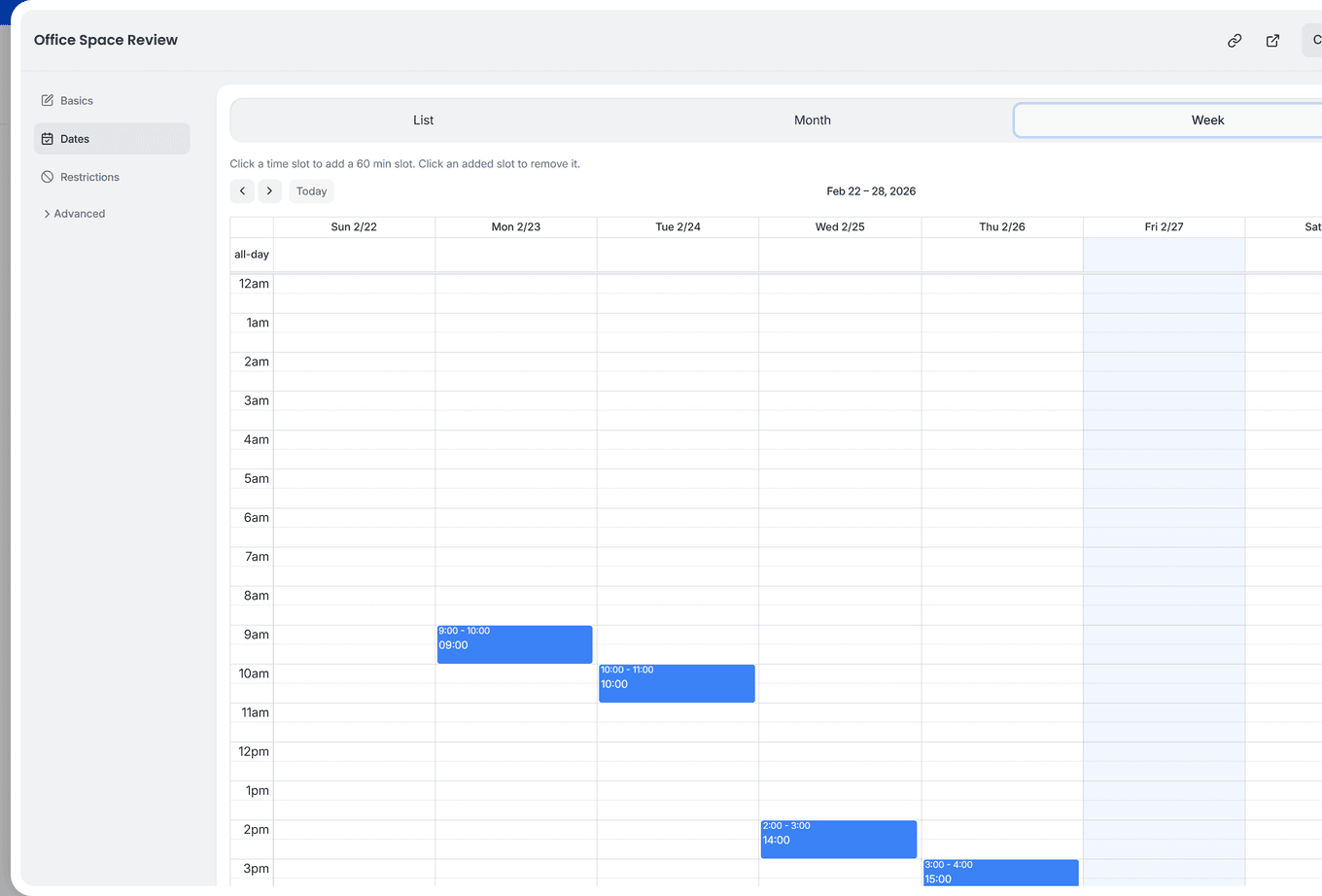Remove the blue 3:00 slot on Thu 2/26

click(1000, 873)
